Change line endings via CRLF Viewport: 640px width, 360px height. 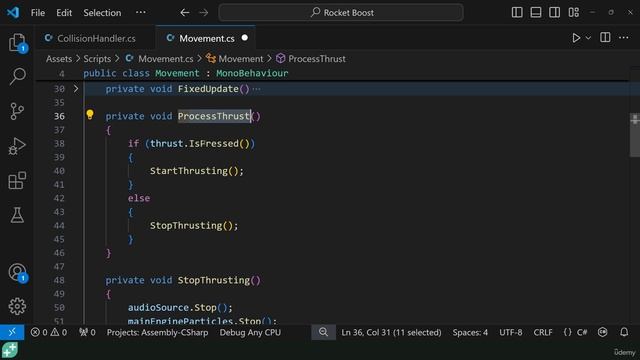pos(543,332)
